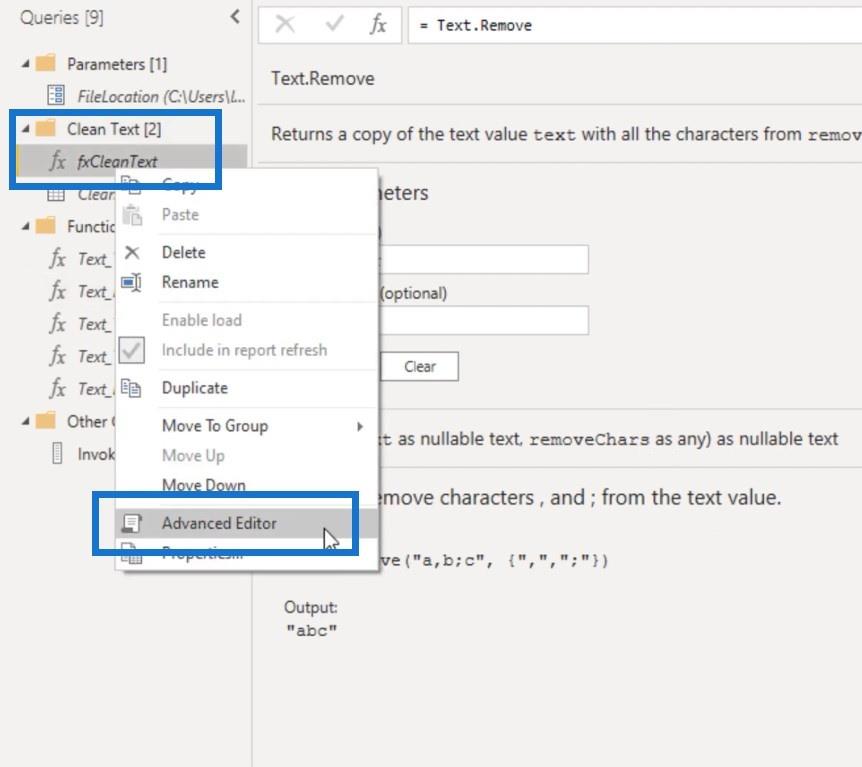The image size is (862, 767).
Task: Click the Functions folder icon
Action: pyautogui.click(x=46, y=225)
